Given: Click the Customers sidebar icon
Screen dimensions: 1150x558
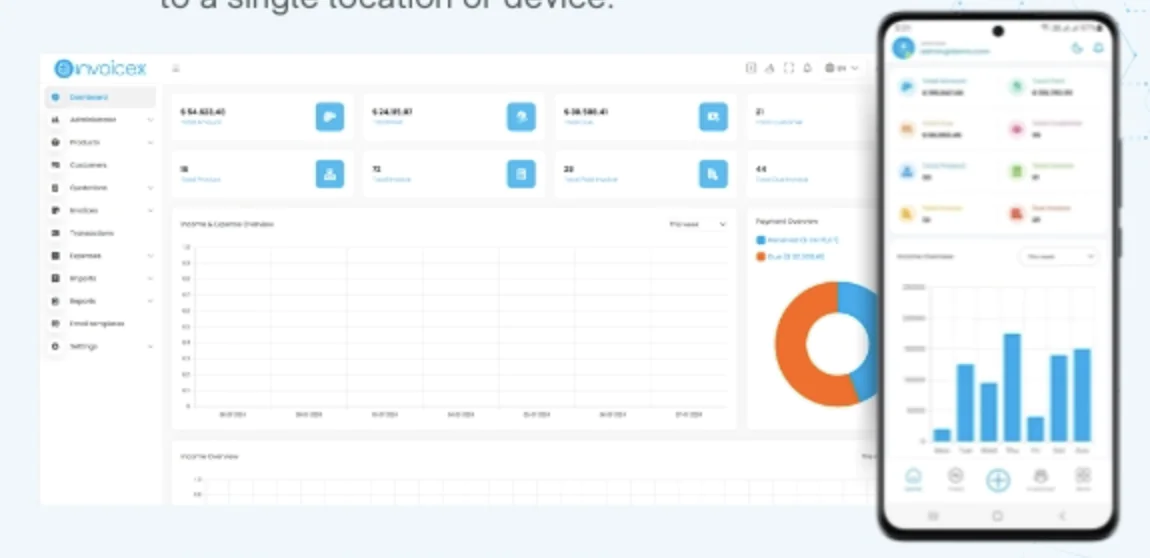Looking at the screenshot, I should pyautogui.click(x=56, y=165).
